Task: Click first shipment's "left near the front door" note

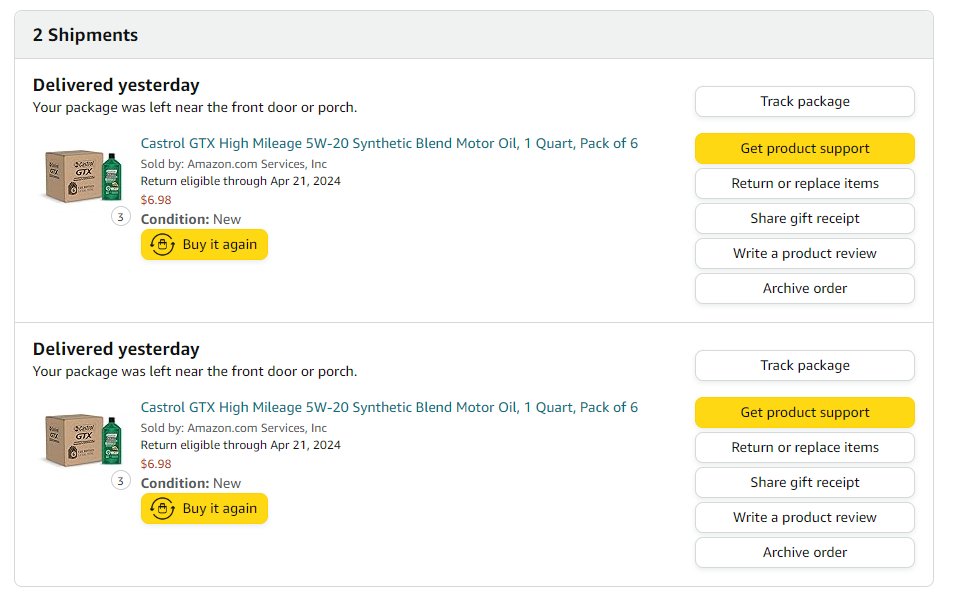Action: [195, 107]
